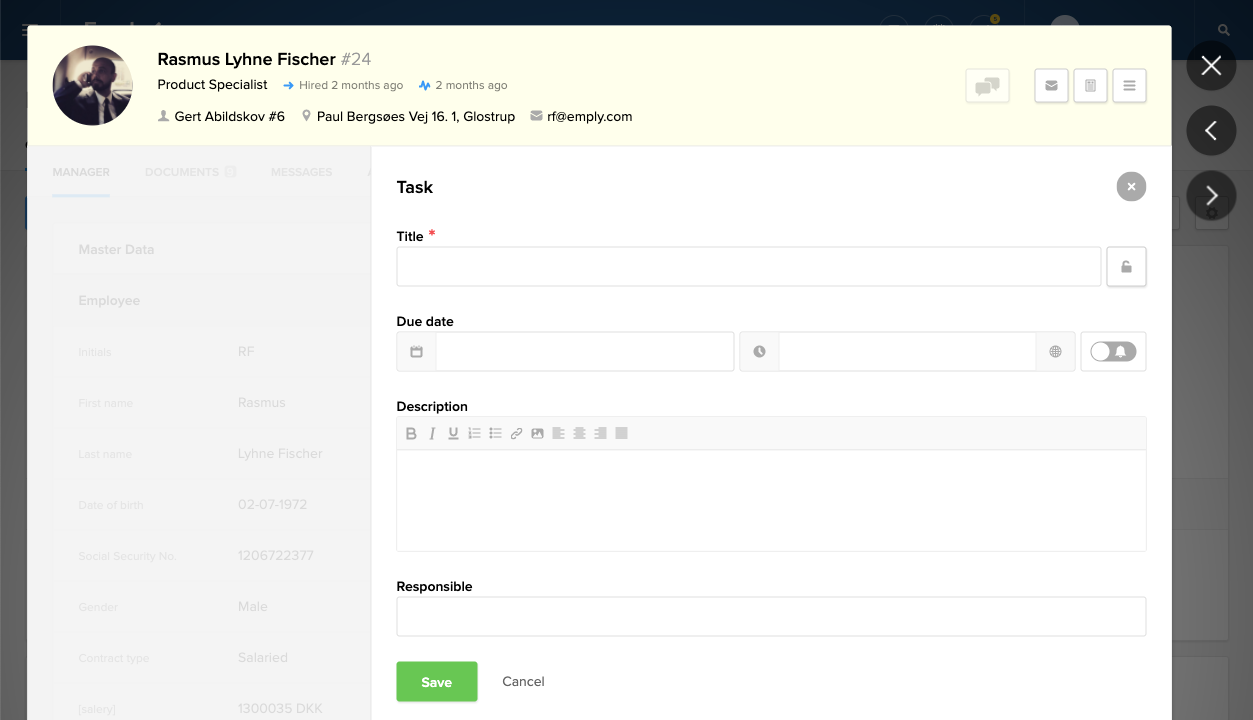Click the green Save button
This screenshot has height=720, width=1253.
tap(436, 682)
